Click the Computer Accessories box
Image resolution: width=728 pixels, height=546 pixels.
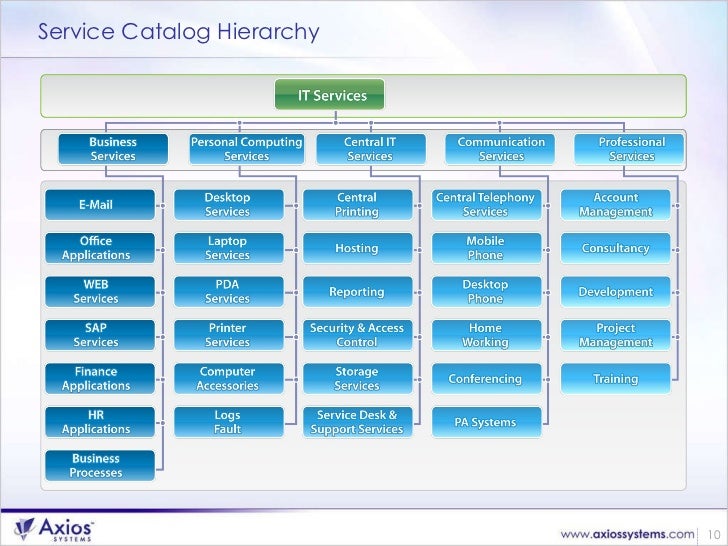point(229,379)
